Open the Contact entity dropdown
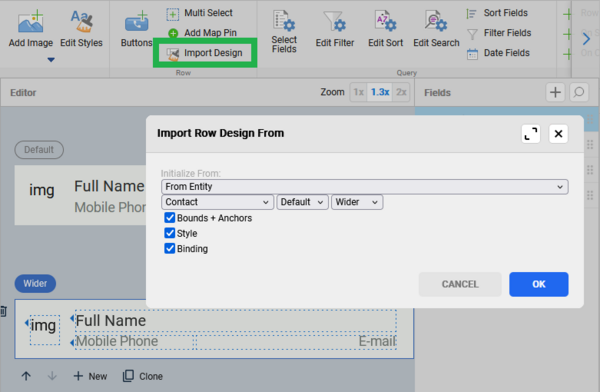 pyautogui.click(x=217, y=202)
